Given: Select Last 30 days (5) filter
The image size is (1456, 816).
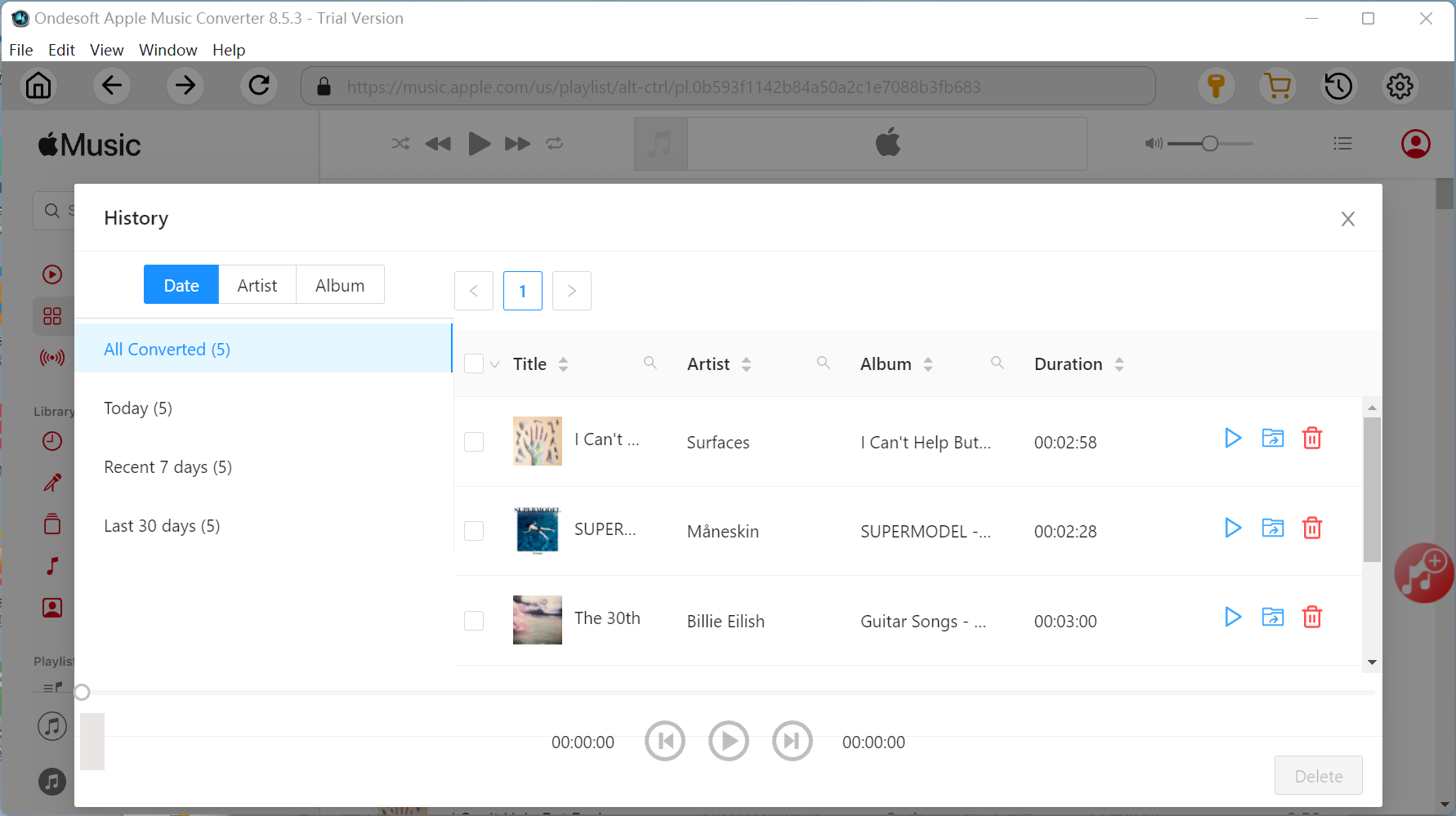Looking at the screenshot, I should click(263, 525).
